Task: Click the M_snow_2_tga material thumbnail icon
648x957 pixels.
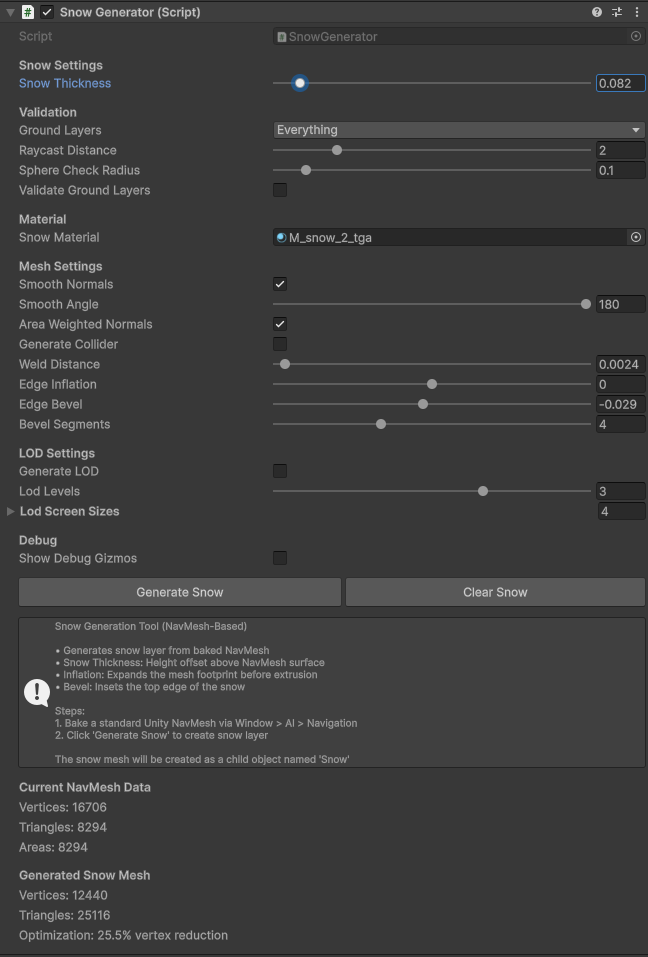Action: coord(281,237)
